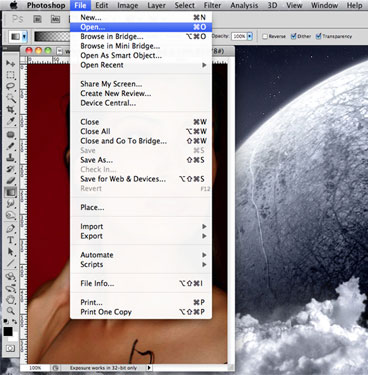Select the Crop tool

pyautogui.click(x=10, y=109)
